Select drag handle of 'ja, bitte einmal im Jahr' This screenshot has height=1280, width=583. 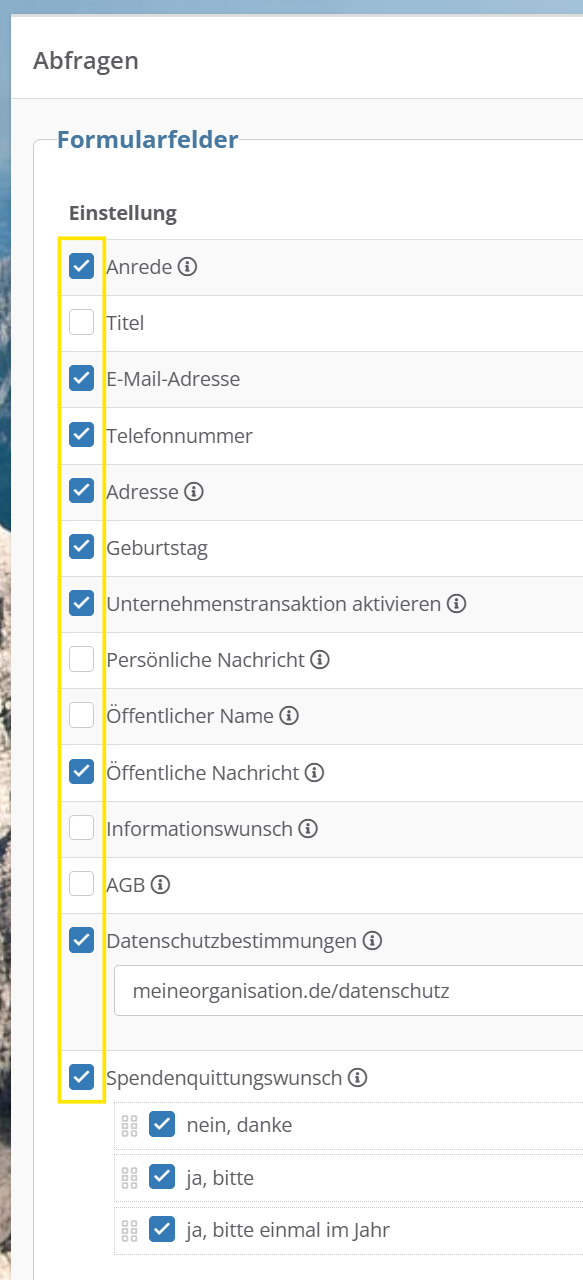(129, 1230)
